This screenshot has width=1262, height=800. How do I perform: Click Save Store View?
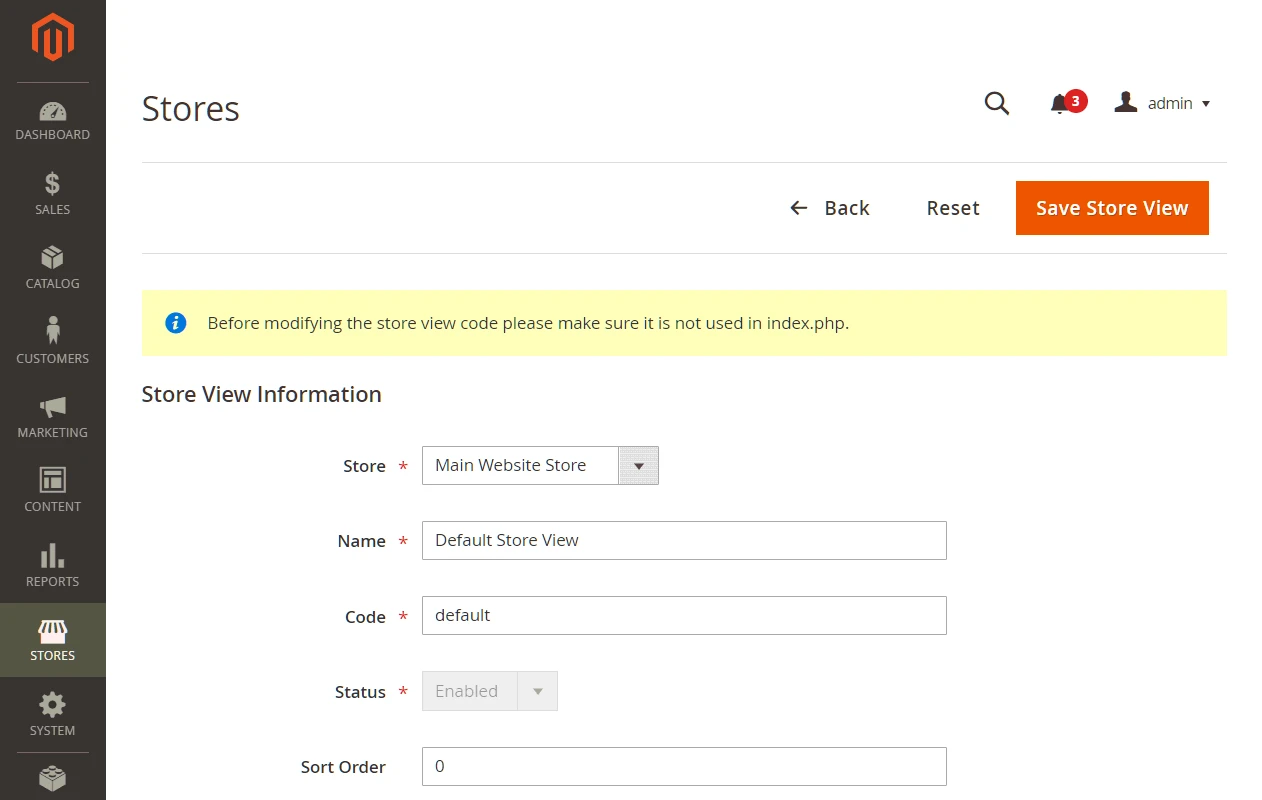pyautogui.click(x=1111, y=208)
